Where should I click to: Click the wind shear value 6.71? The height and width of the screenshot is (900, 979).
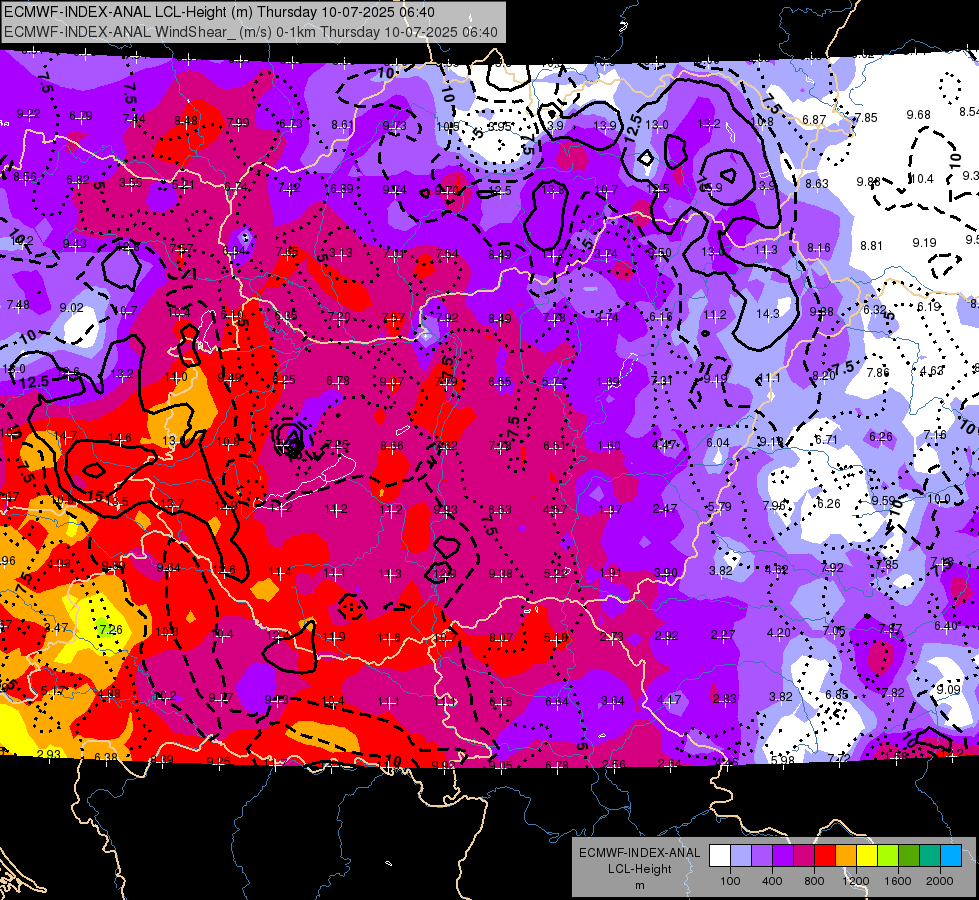pyautogui.click(x=826, y=440)
